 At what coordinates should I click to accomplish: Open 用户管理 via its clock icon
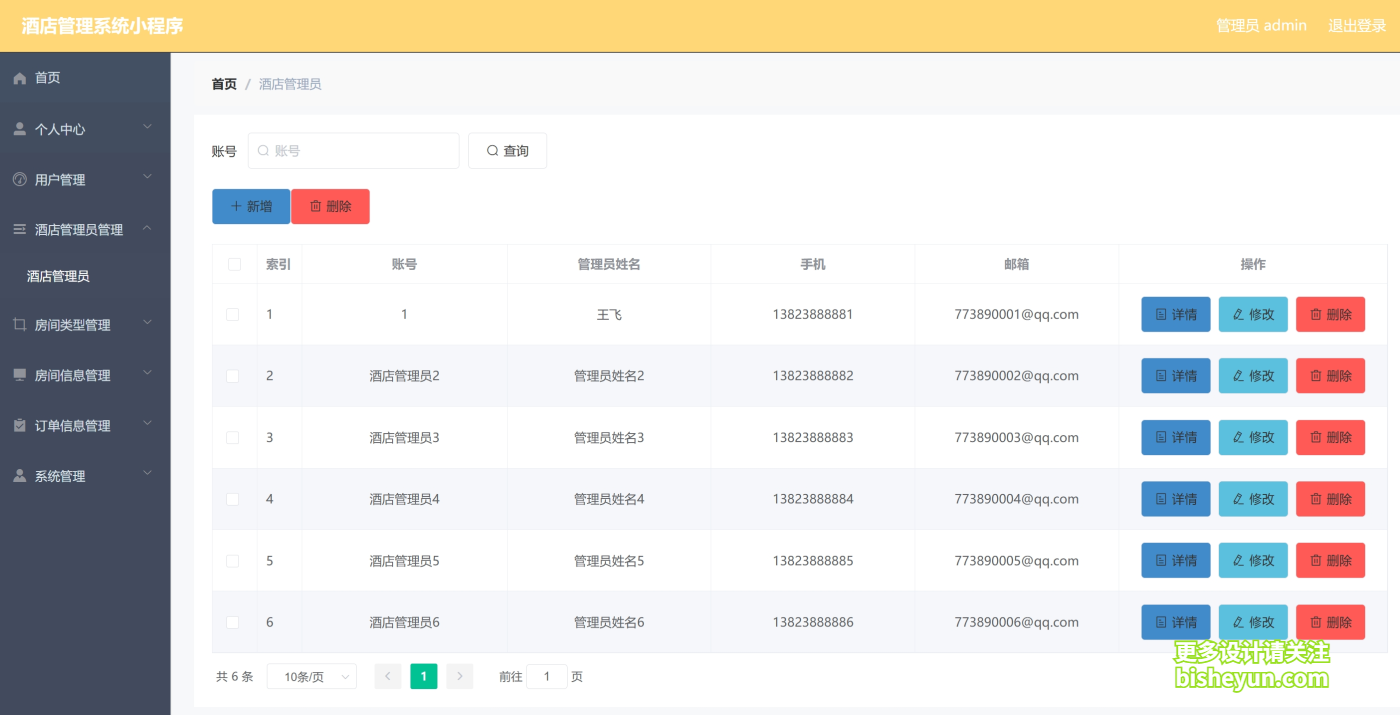point(18,179)
